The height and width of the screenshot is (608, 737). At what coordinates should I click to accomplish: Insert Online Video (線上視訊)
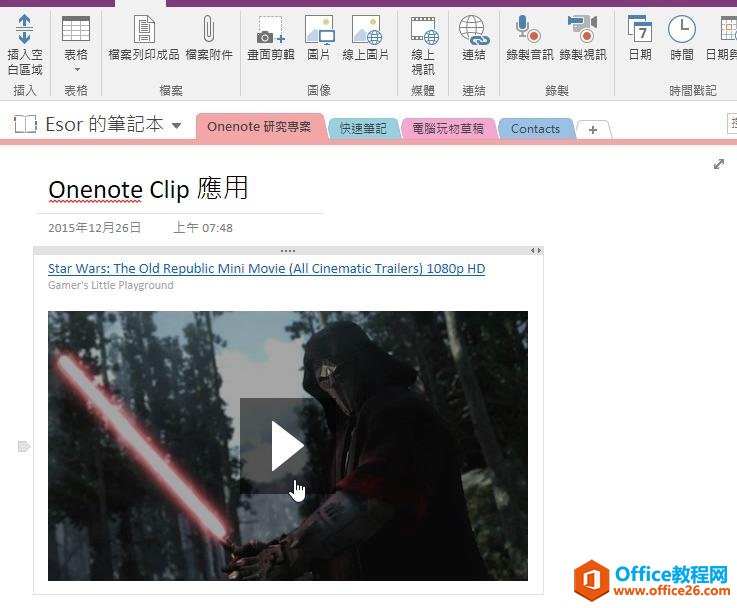coord(423,46)
